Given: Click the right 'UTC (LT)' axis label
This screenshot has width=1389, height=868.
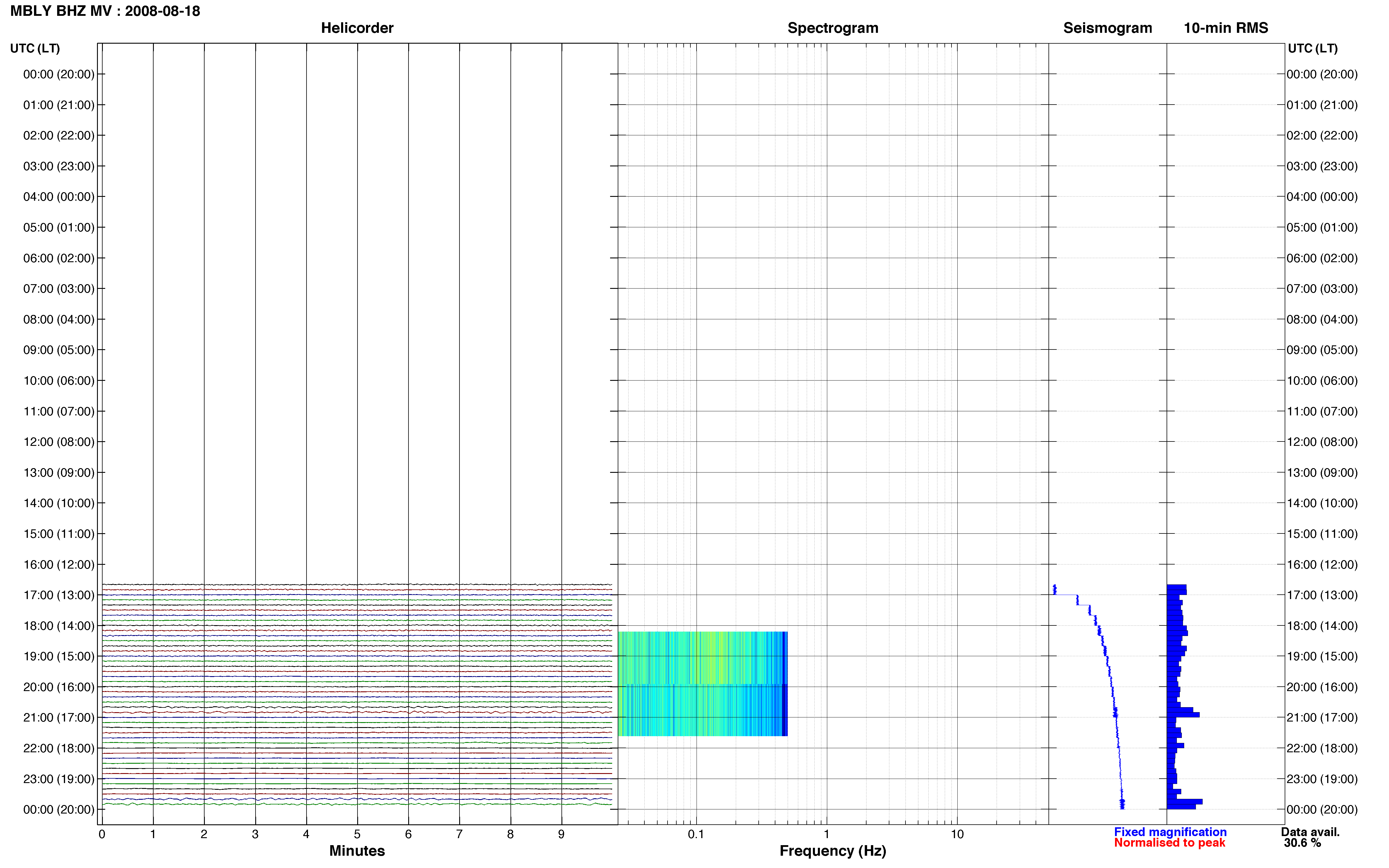Looking at the screenshot, I should [x=1313, y=48].
